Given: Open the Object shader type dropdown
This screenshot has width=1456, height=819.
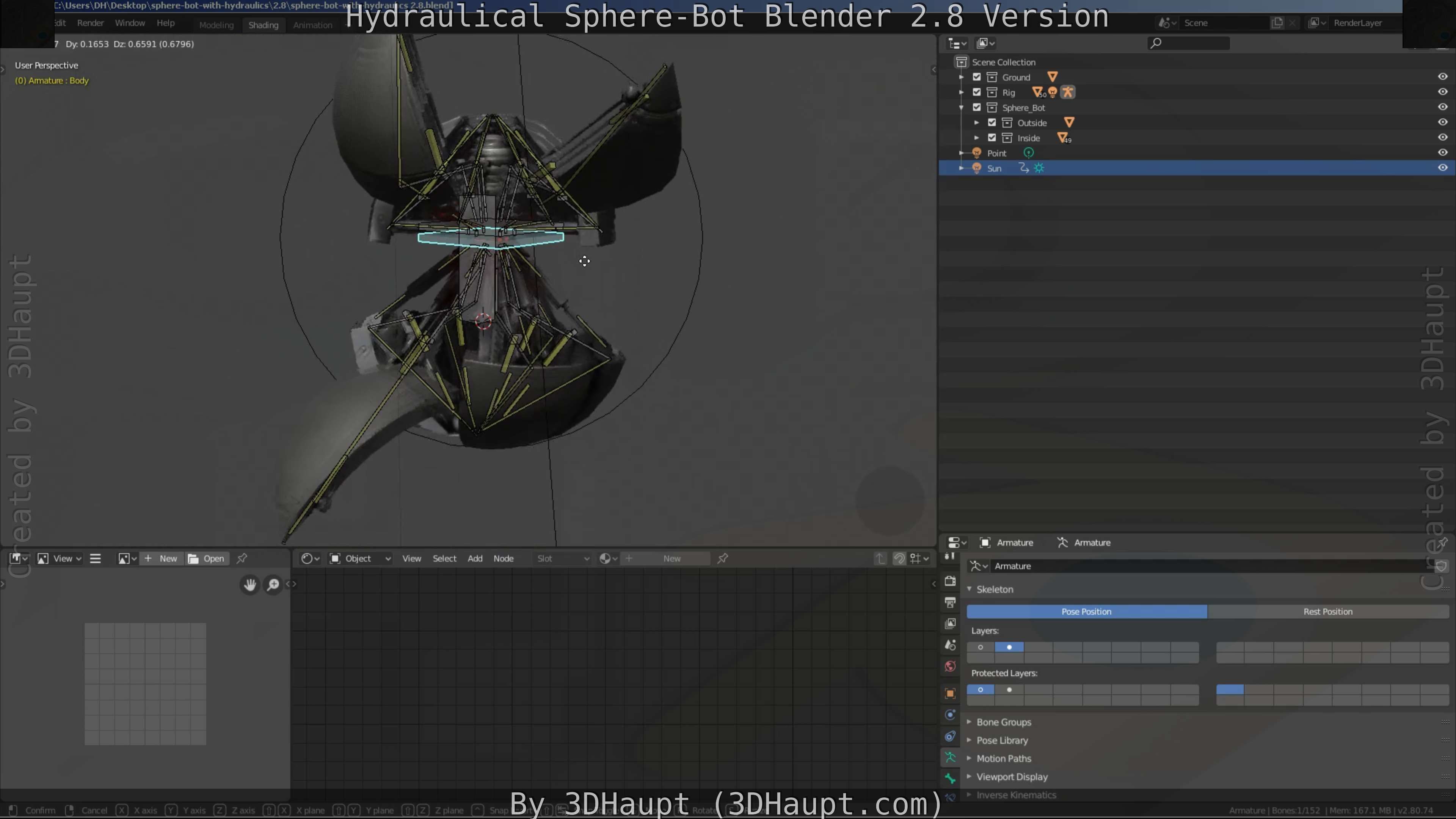Looking at the screenshot, I should 361,559.
